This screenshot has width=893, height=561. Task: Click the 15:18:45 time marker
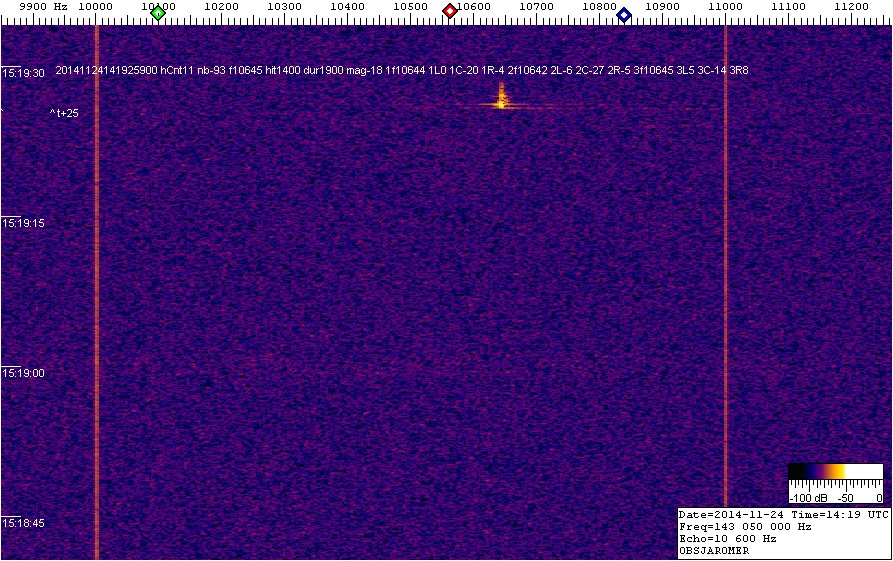coord(24,523)
